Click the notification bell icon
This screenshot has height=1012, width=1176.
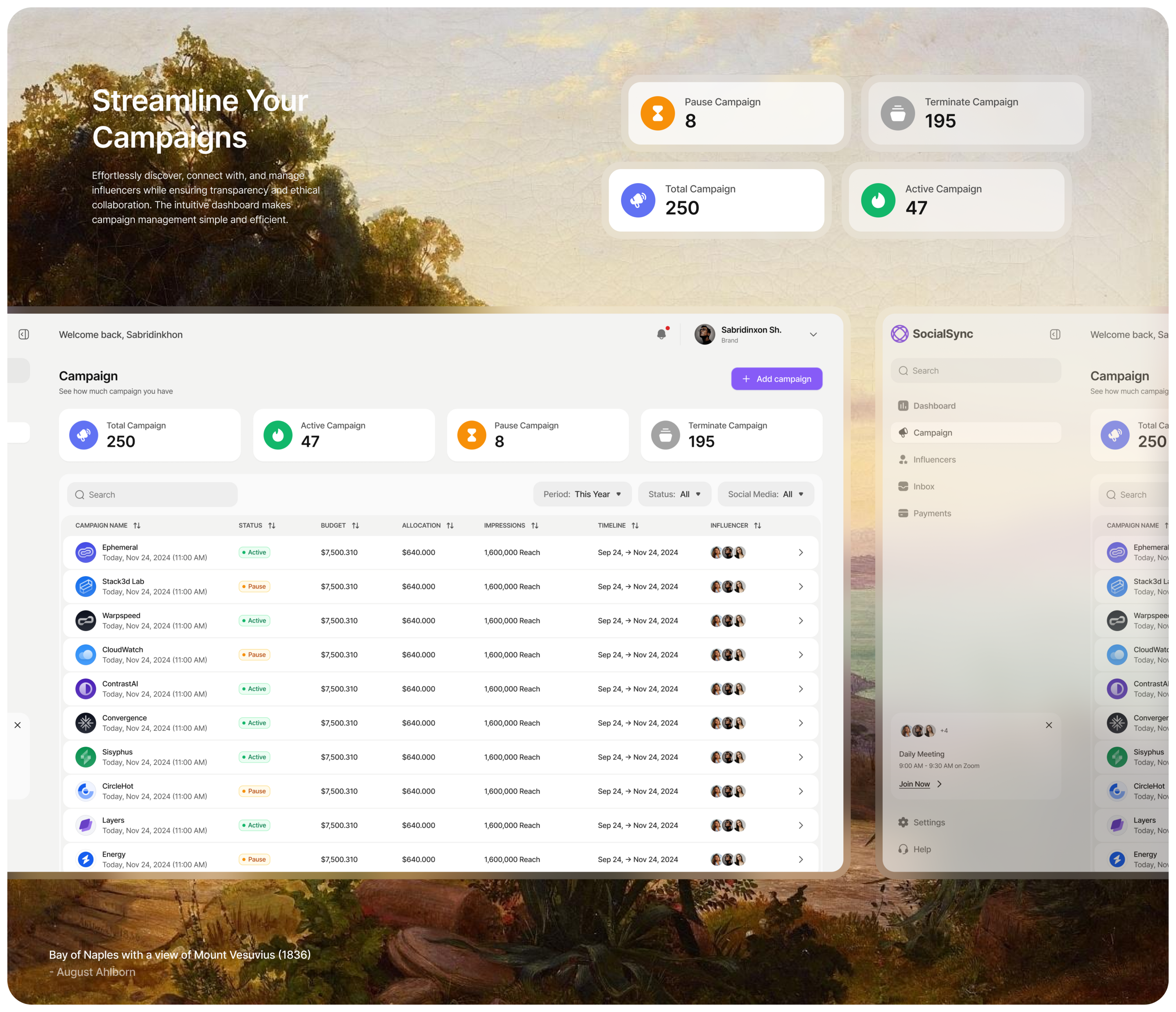tap(662, 334)
